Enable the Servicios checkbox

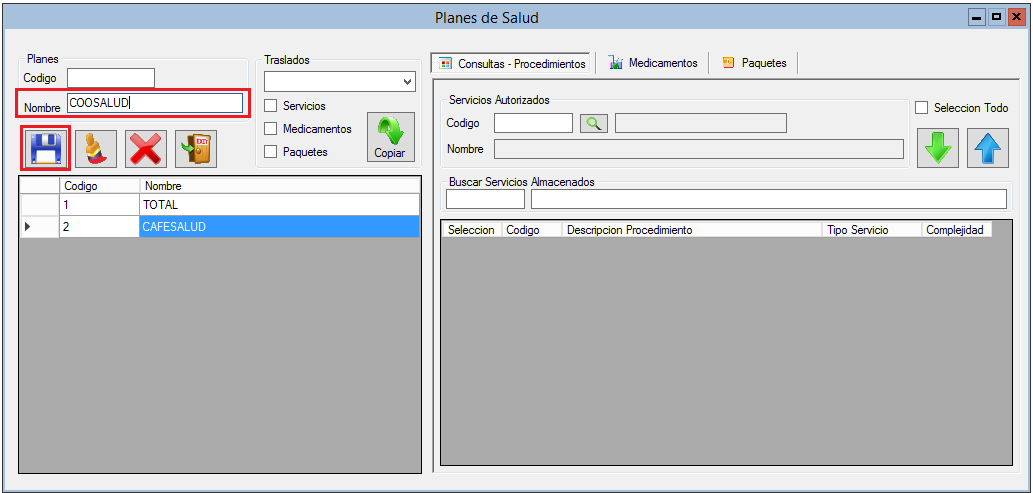pos(271,106)
